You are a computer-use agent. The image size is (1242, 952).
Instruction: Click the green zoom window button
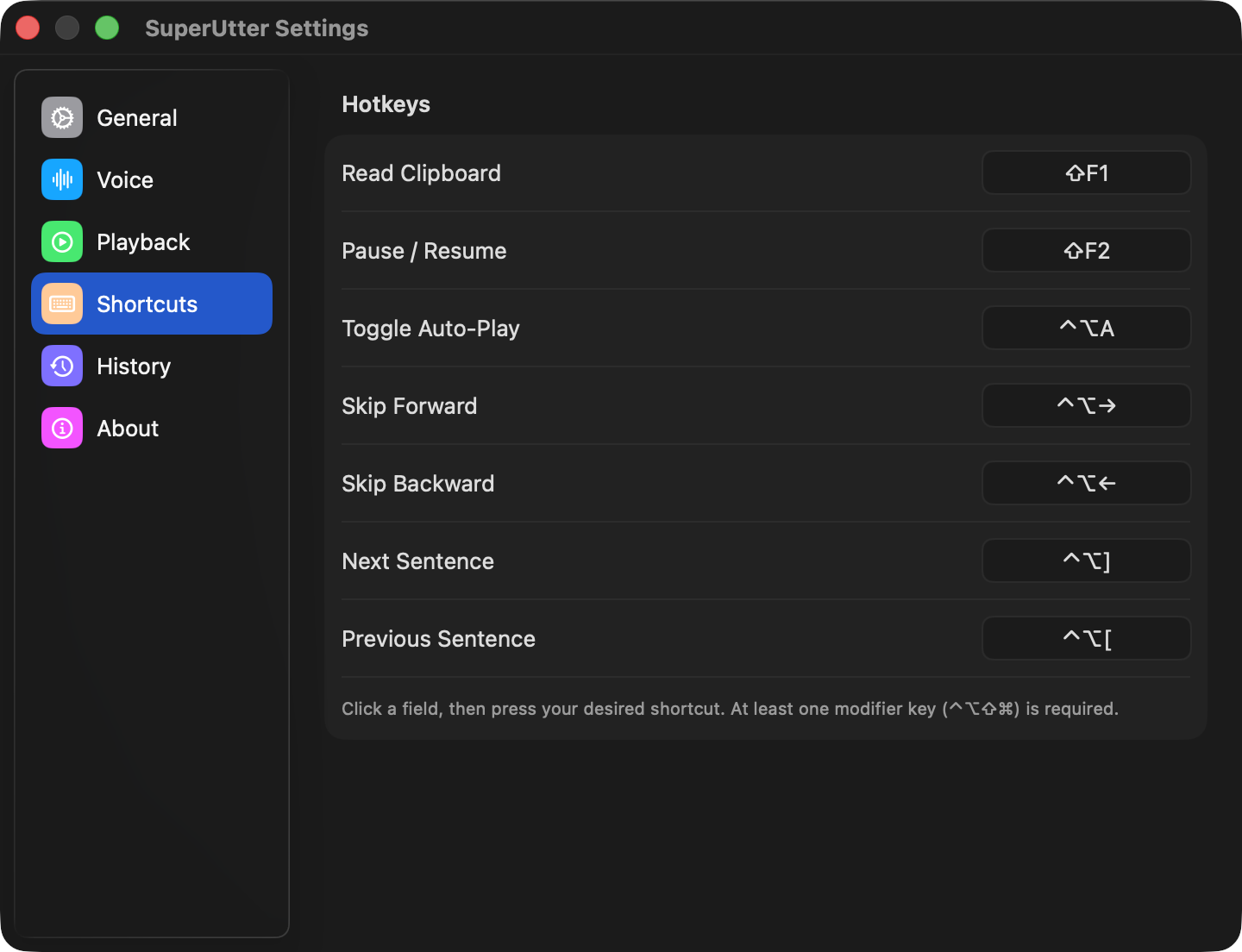(107, 28)
